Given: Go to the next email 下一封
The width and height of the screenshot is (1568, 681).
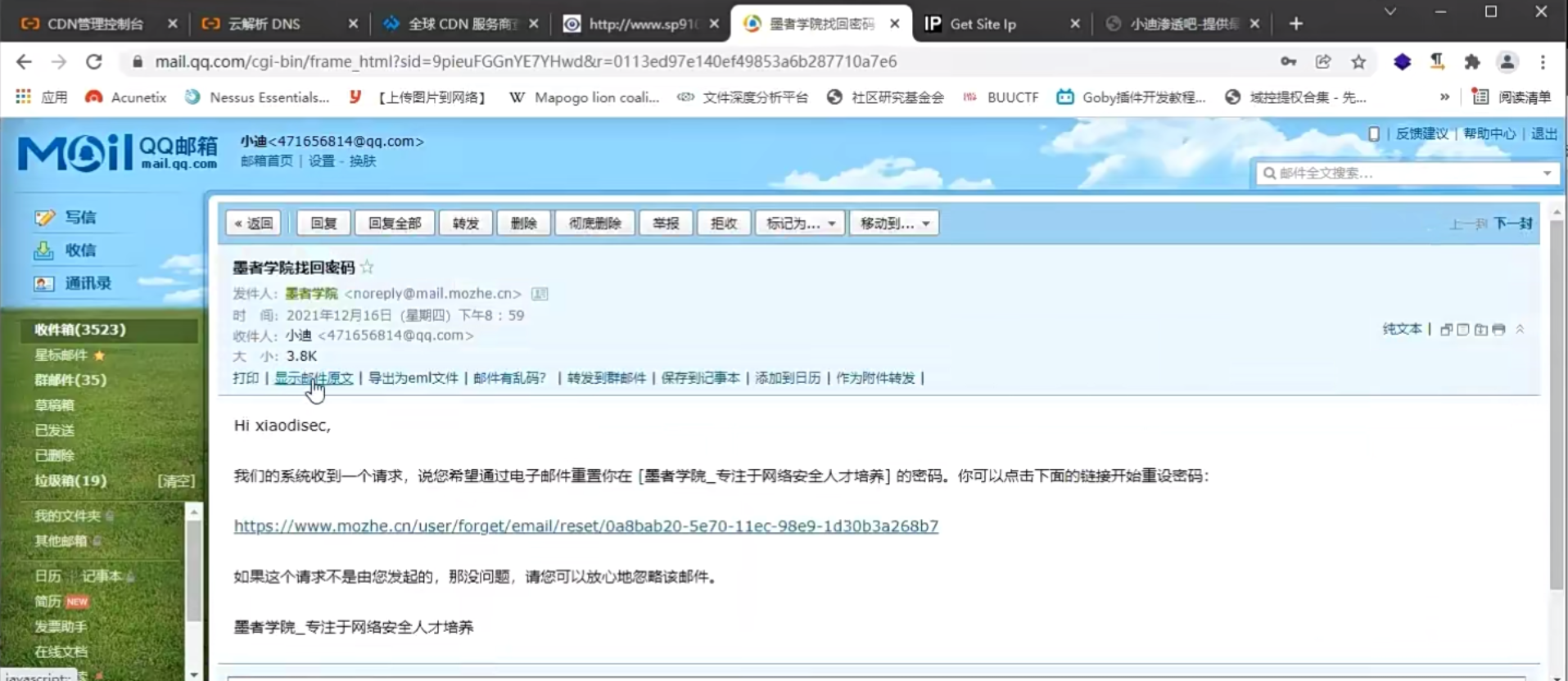Looking at the screenshot, I should [1512, 223].
